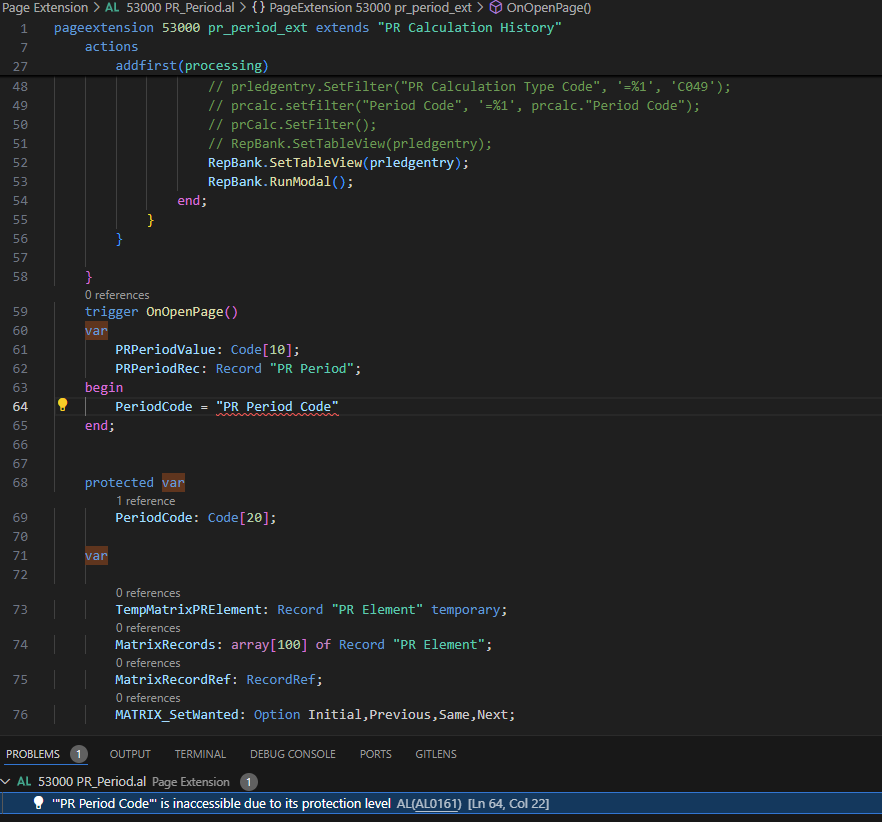Open the PROBLEMS panel tab
The width and height of the screenshot is (882, 822).
[x=33, y=754]
